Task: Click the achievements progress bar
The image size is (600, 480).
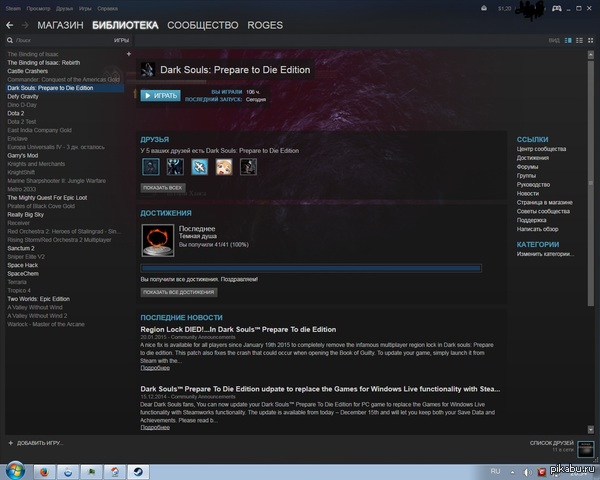Action: pyautogui.click(x=311, y=267)
